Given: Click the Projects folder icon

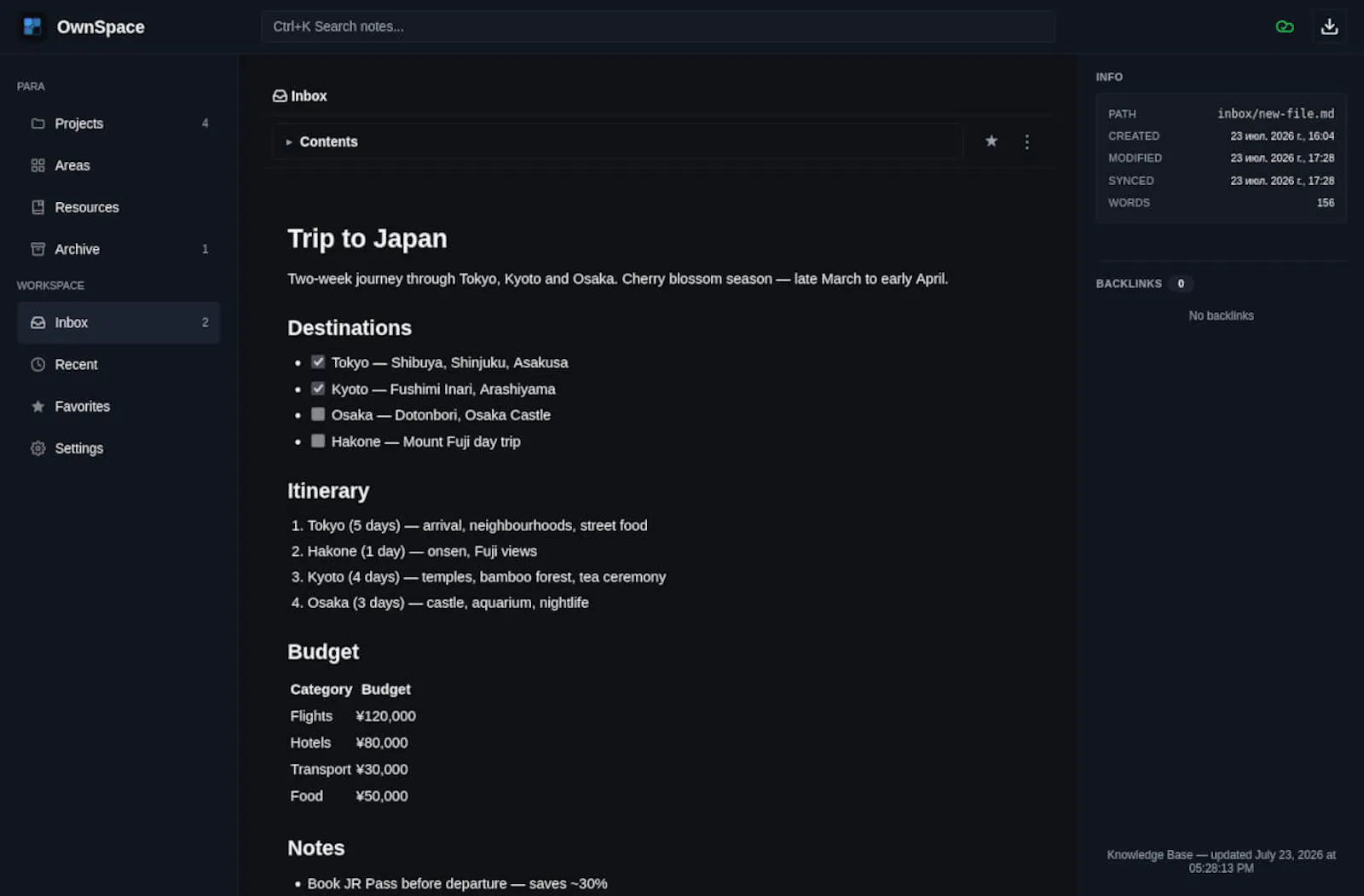Looking at the screenshot, I should click(x=38, y=124).
